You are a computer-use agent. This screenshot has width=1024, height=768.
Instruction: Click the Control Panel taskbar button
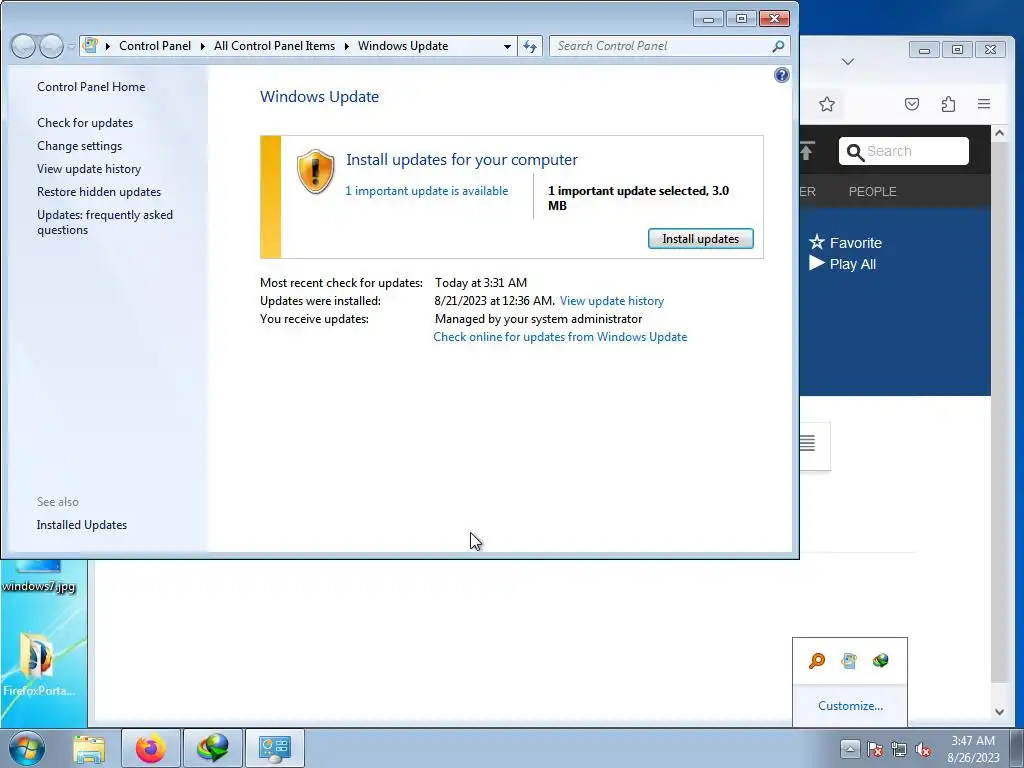tap(274, 748)
